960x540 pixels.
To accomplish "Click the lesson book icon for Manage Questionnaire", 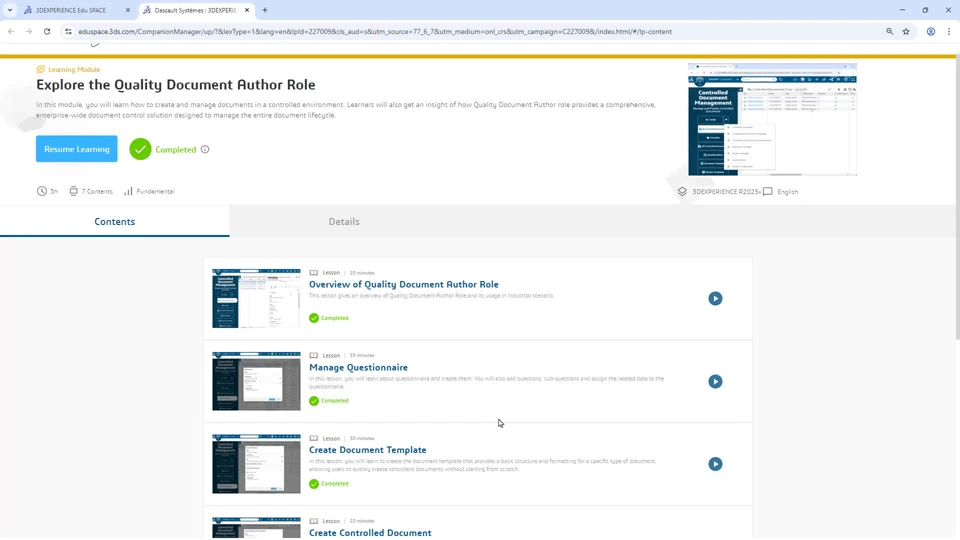I will [x=313, y=355].
